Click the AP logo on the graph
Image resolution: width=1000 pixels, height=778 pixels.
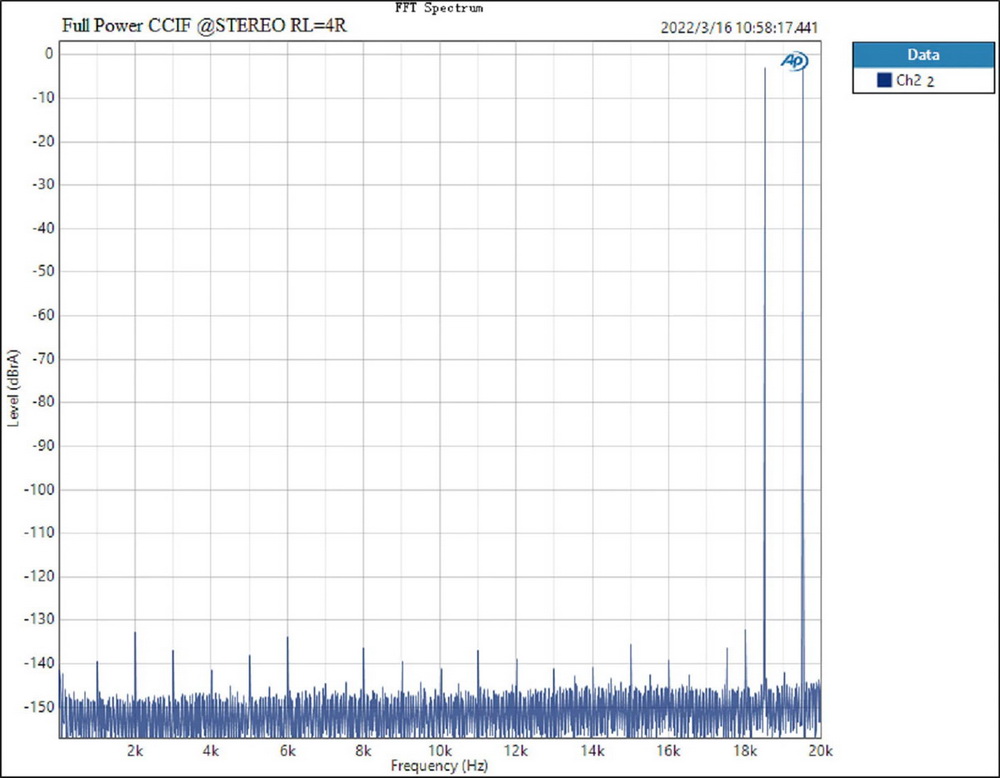point(794,62)
